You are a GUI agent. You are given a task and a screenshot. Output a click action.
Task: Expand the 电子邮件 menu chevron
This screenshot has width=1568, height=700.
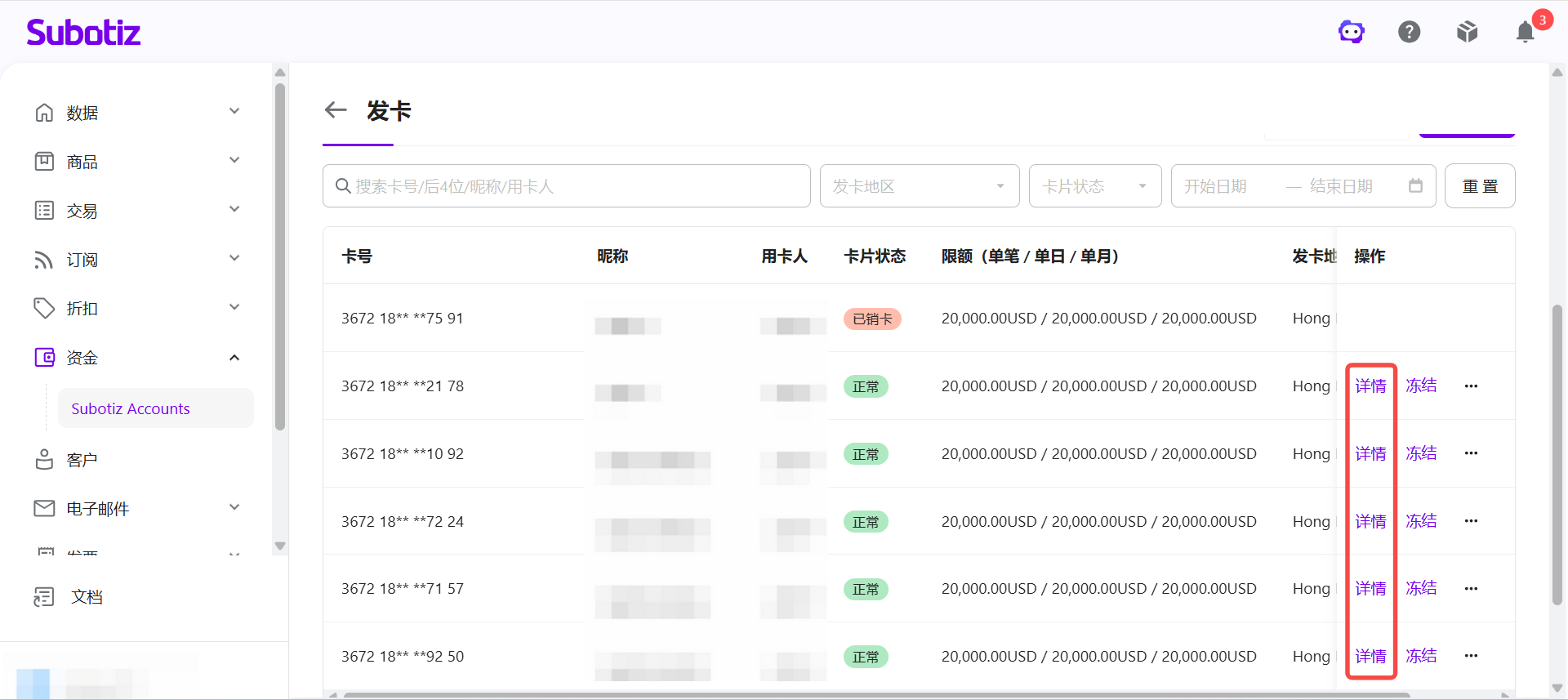(x=234, y=507)
